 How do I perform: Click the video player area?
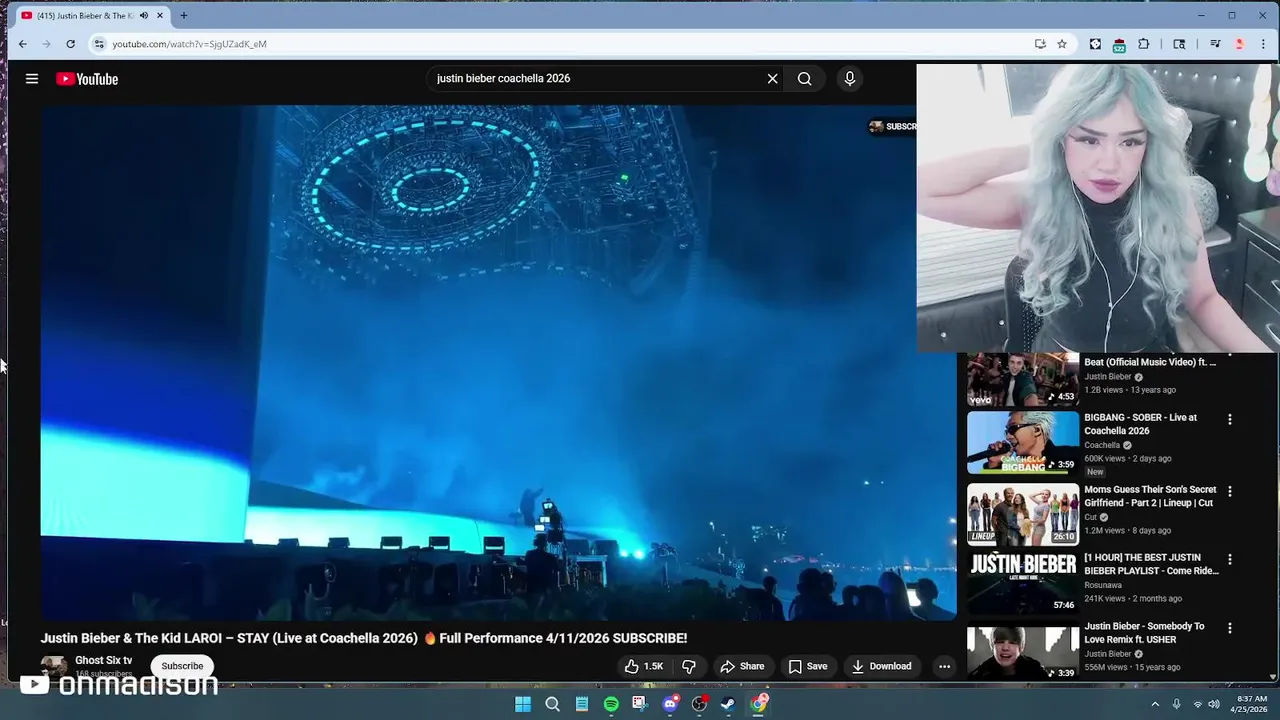(498, 362)
